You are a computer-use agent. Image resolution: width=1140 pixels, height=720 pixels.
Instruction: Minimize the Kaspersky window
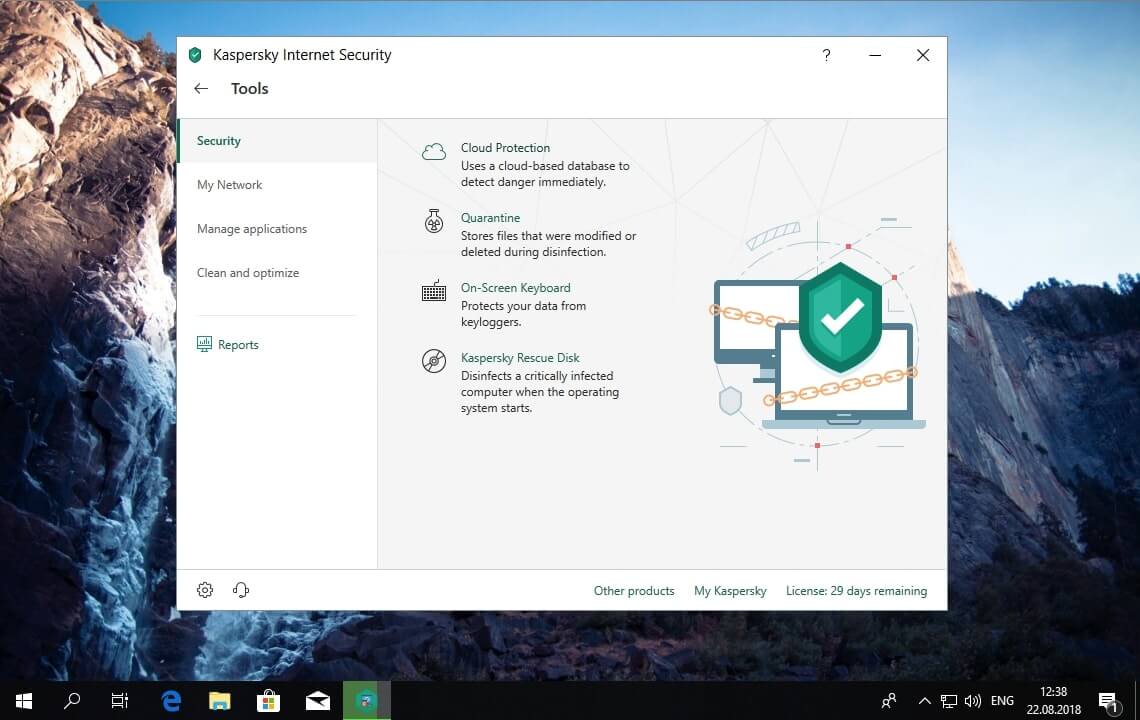click(875, 55)
